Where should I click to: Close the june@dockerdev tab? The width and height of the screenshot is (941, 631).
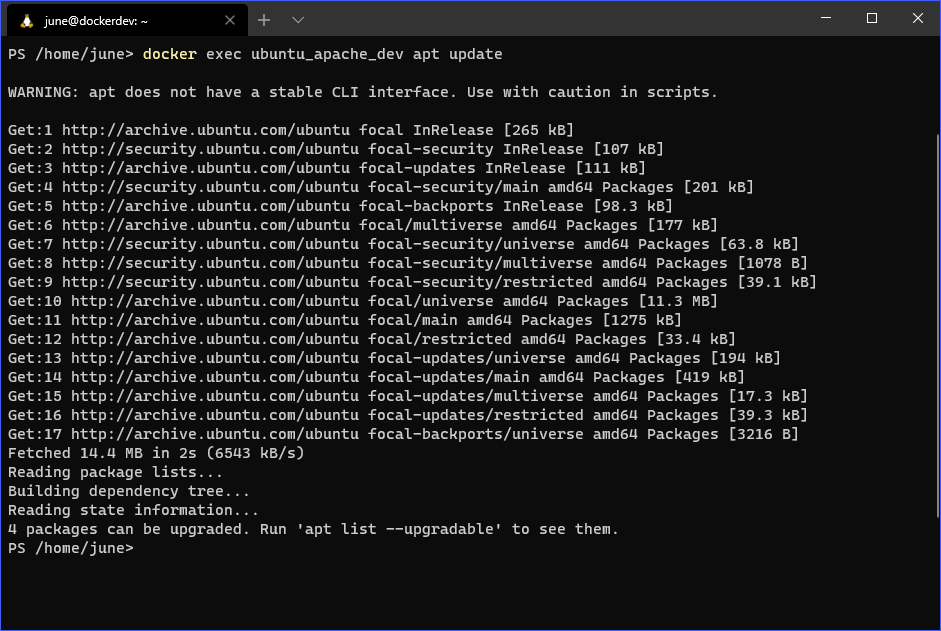pos(230,20)
